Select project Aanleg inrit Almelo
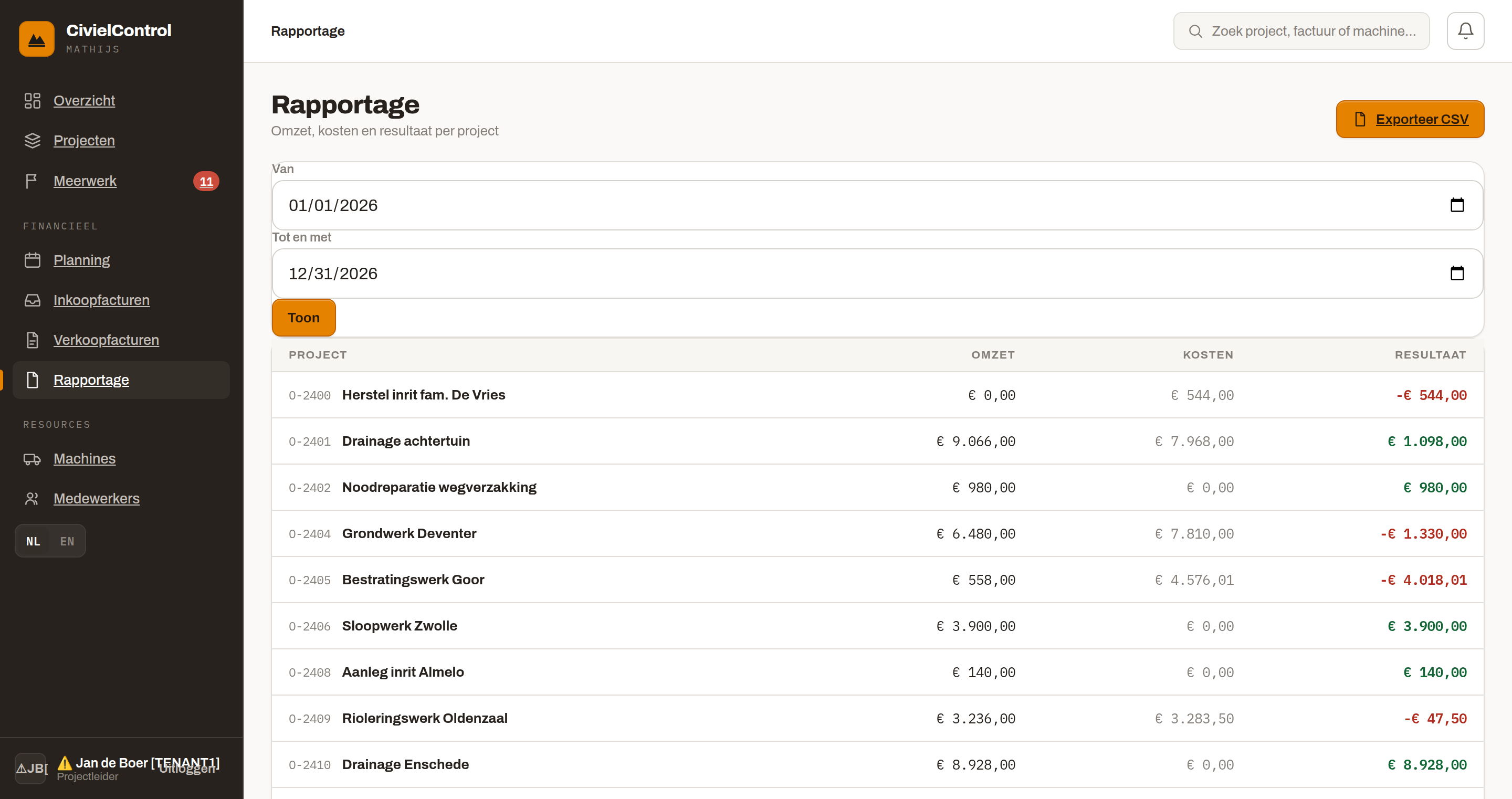Image resolution: width=1512 pixels, height=799 pixels. 403,672
